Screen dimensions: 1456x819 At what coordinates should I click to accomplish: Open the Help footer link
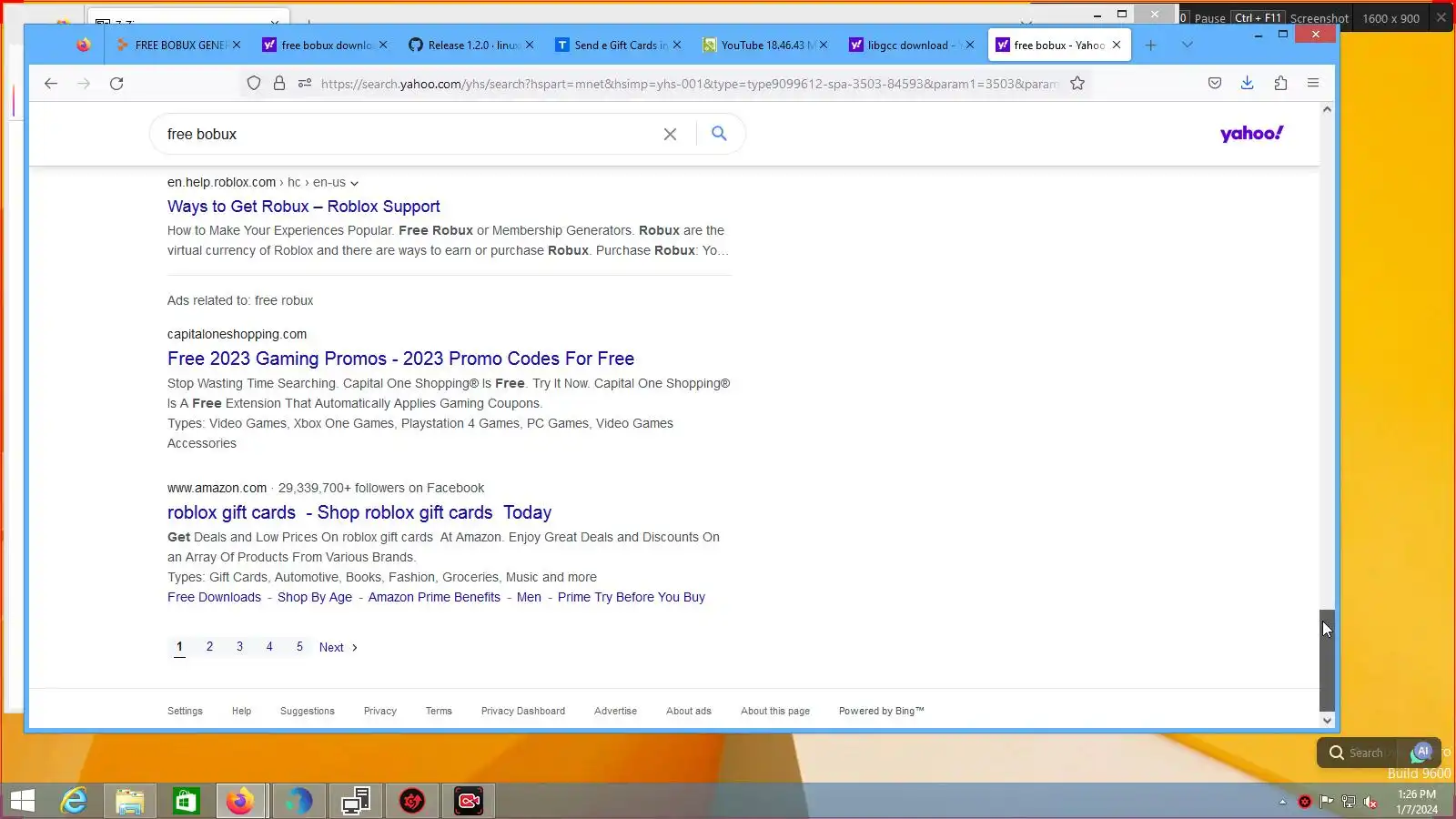click(x=241, y=711)
